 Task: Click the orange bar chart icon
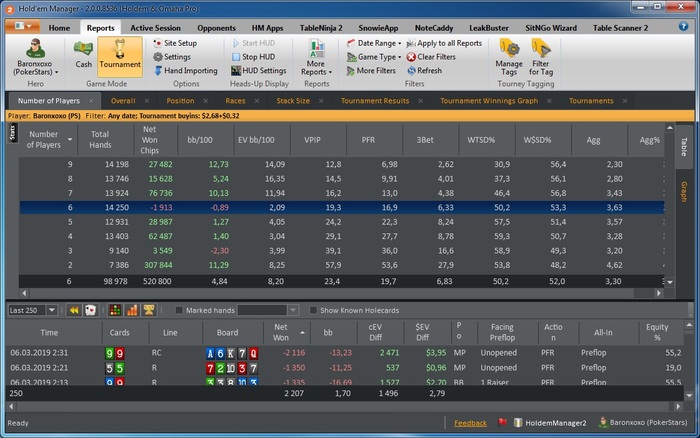pyautogui.click(x=132, y=310)
